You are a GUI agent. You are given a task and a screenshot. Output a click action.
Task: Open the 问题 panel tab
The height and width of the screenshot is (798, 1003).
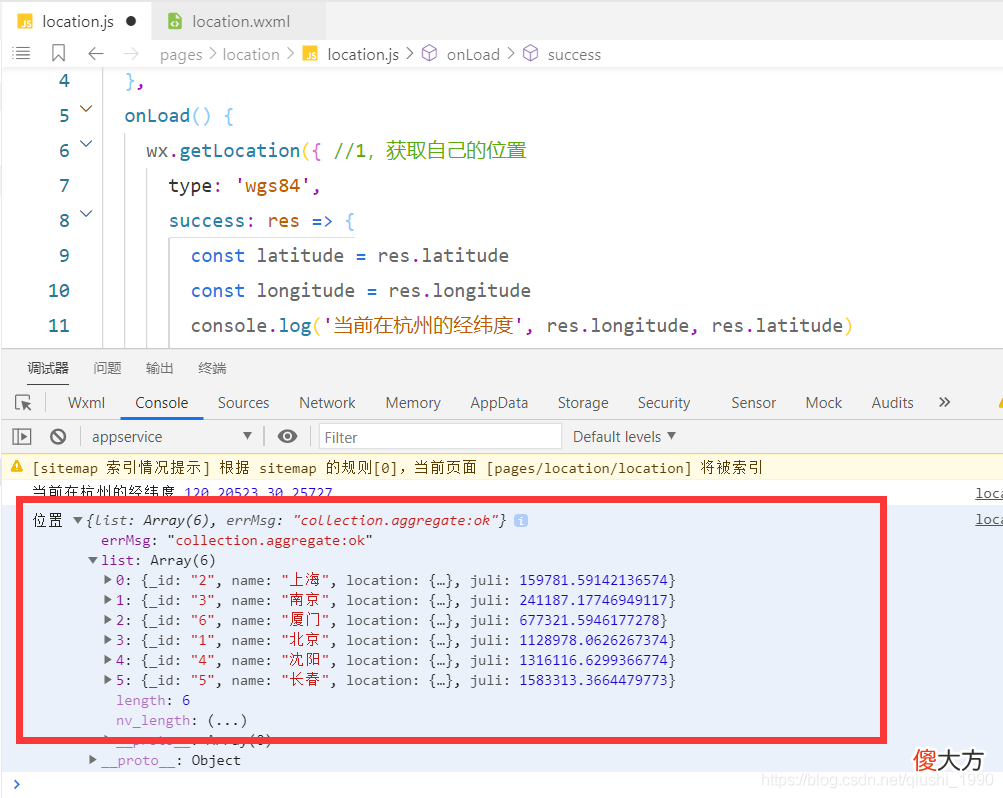pyautogui.click(x=107, y=368)
